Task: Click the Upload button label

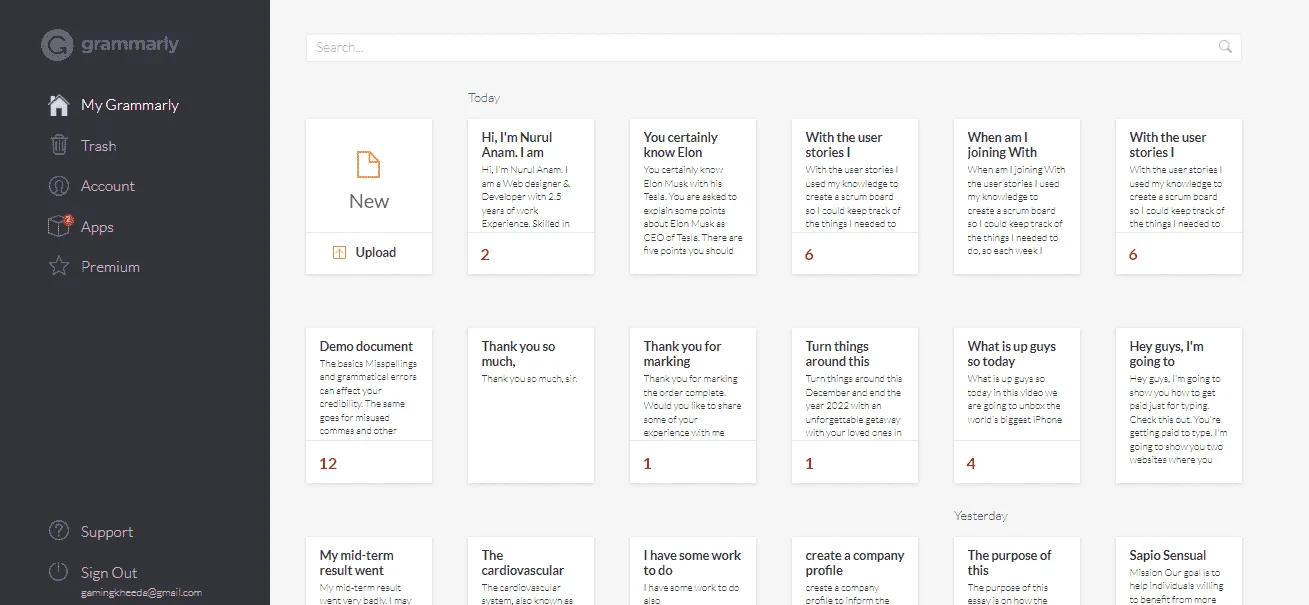Action: [376, 253]
